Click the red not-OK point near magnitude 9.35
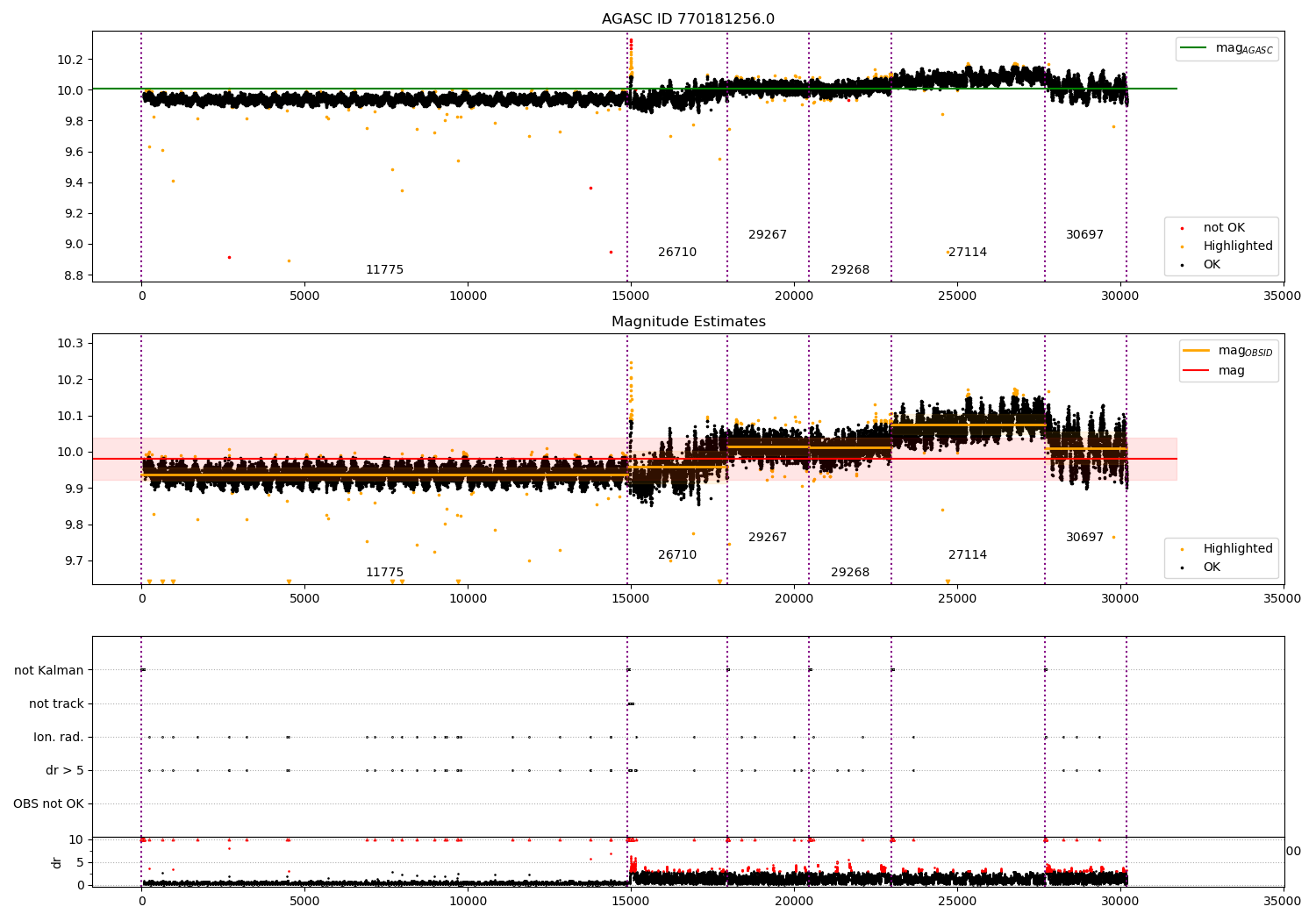The width and height of the screenshot is (1316, 921). point(590,188)
